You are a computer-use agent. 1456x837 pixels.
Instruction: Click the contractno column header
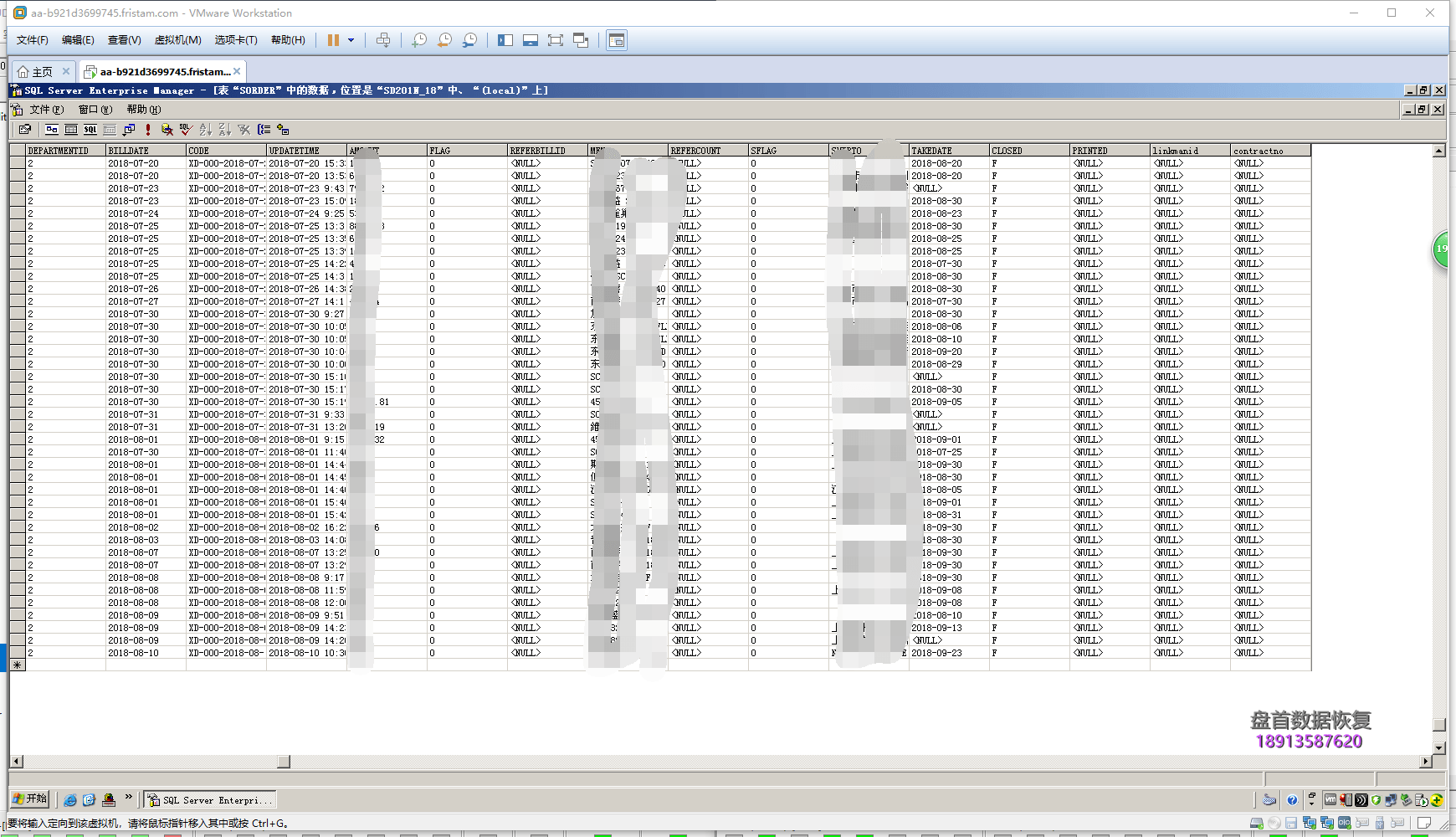(x=1270, y=151)
